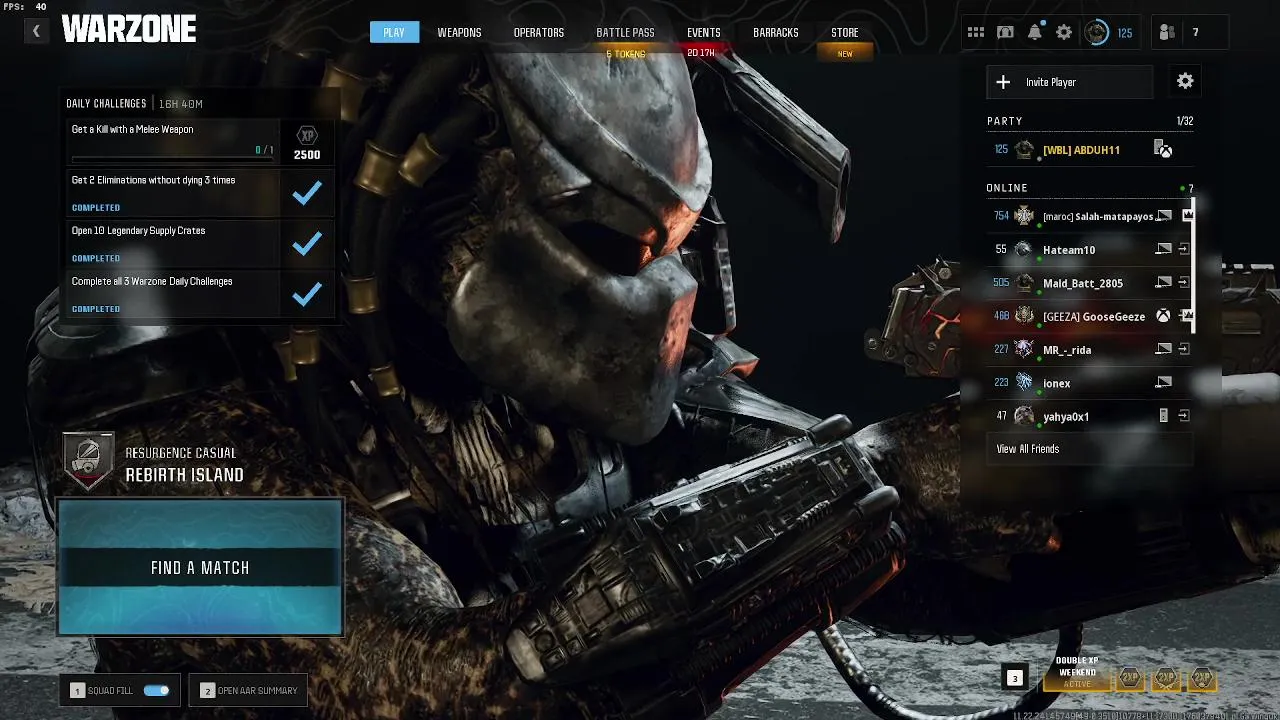Open the grid menu icon in top bar
The image size is (1280, 720).
[975, 33]
